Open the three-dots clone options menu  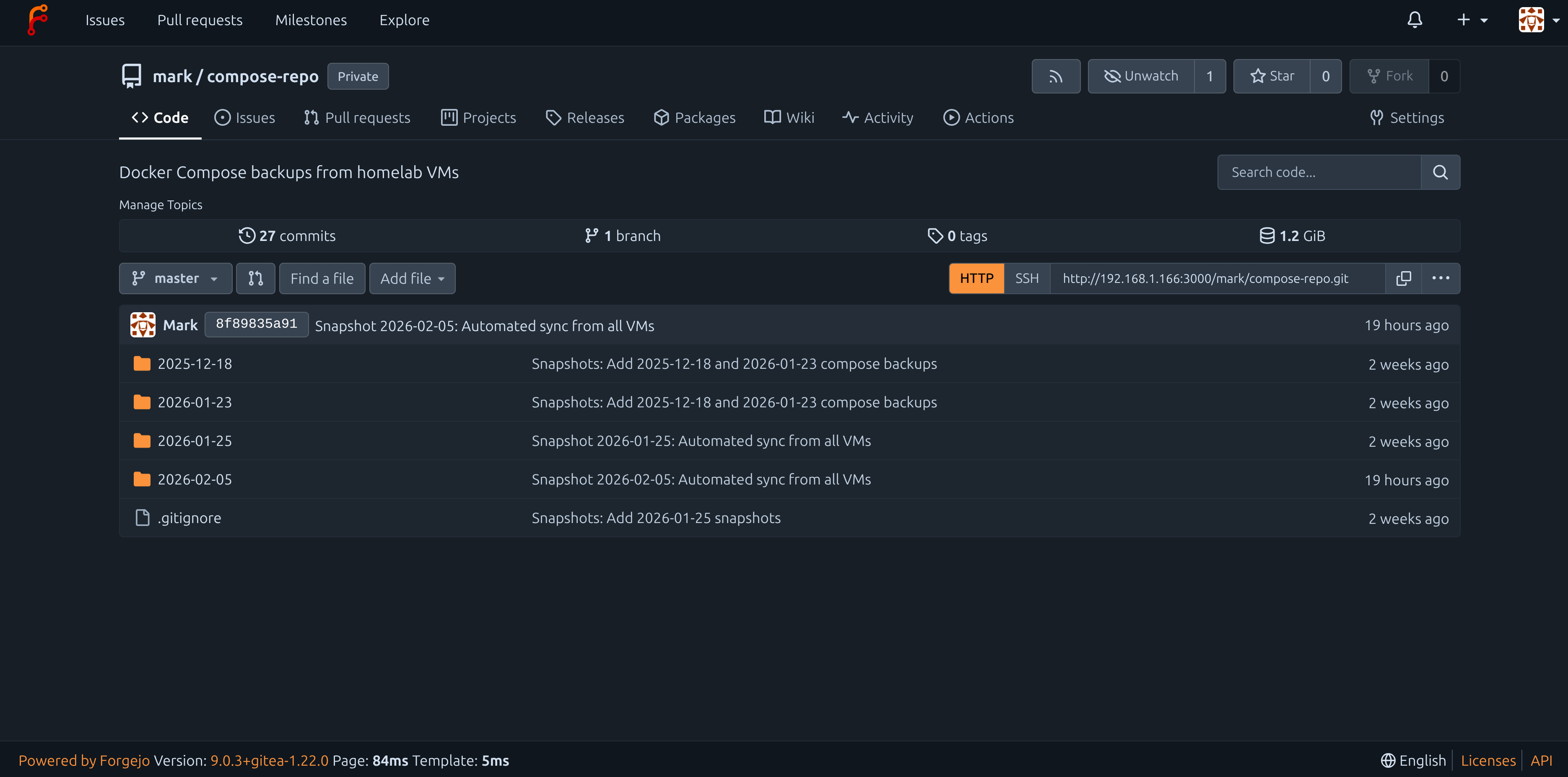1440,278
